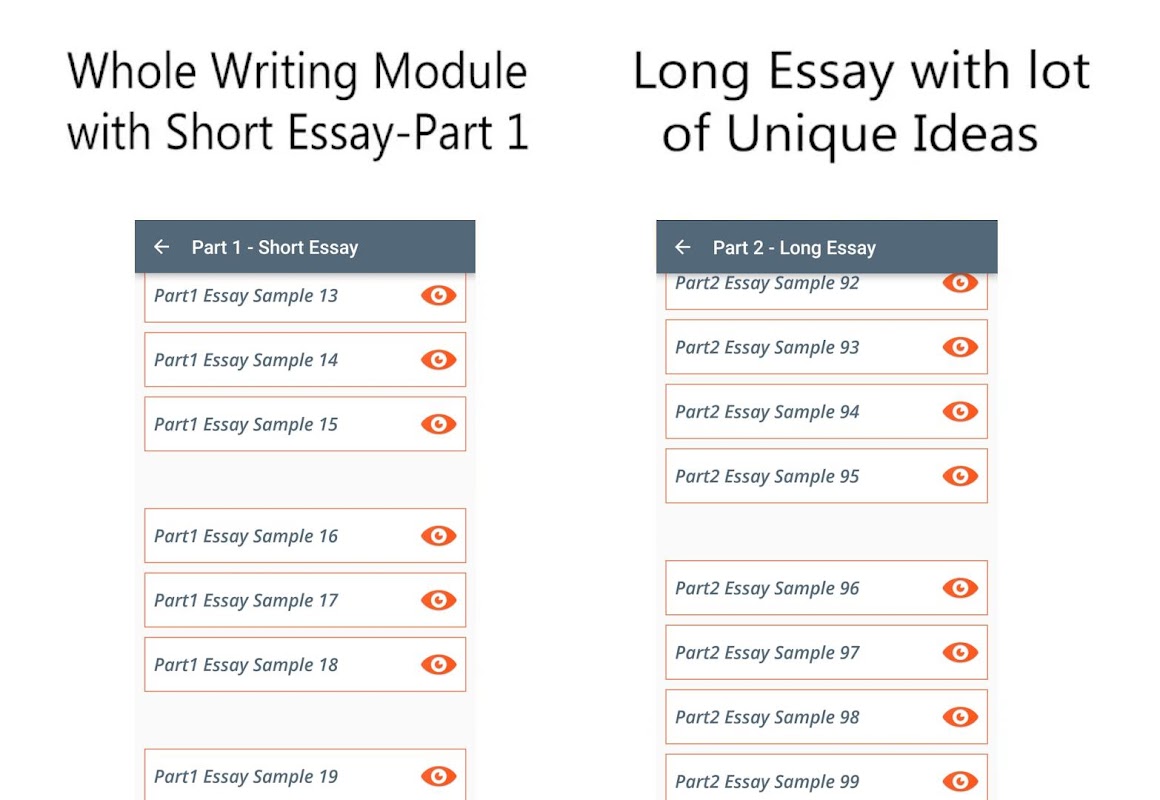The width and height of the screenshot is (1160, 800).
Task: Open Part1 Essay Sample 14 text
Action: coord(246,360)
